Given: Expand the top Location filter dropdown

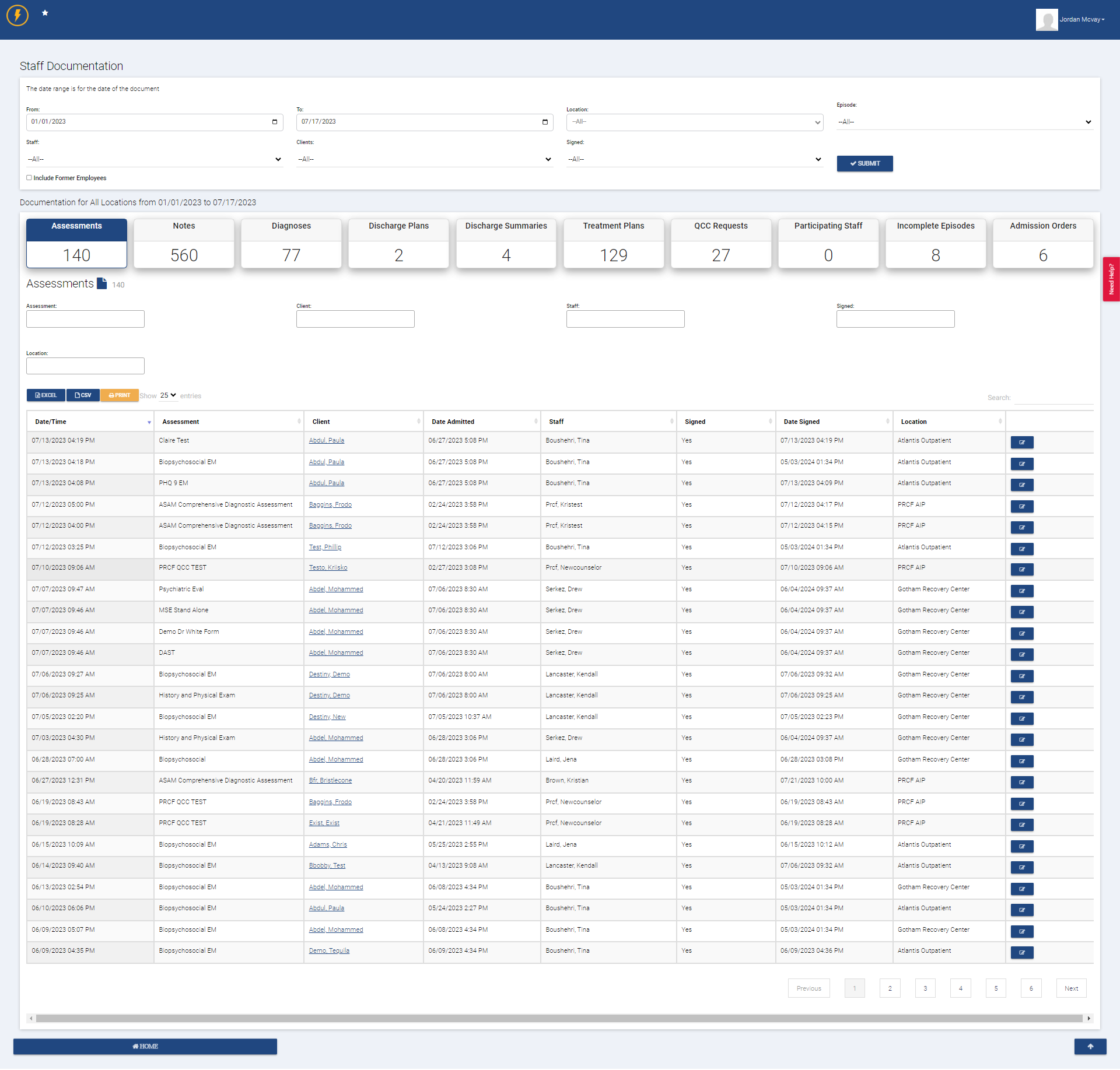Looking at the screenshot, I should click(694, 122).
